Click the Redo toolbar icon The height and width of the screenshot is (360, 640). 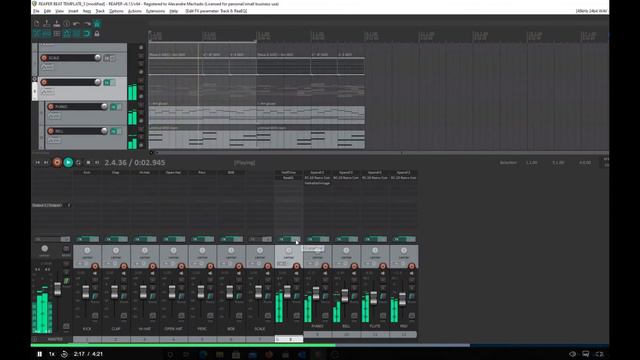pyautogui.click(x=87, y=24)
